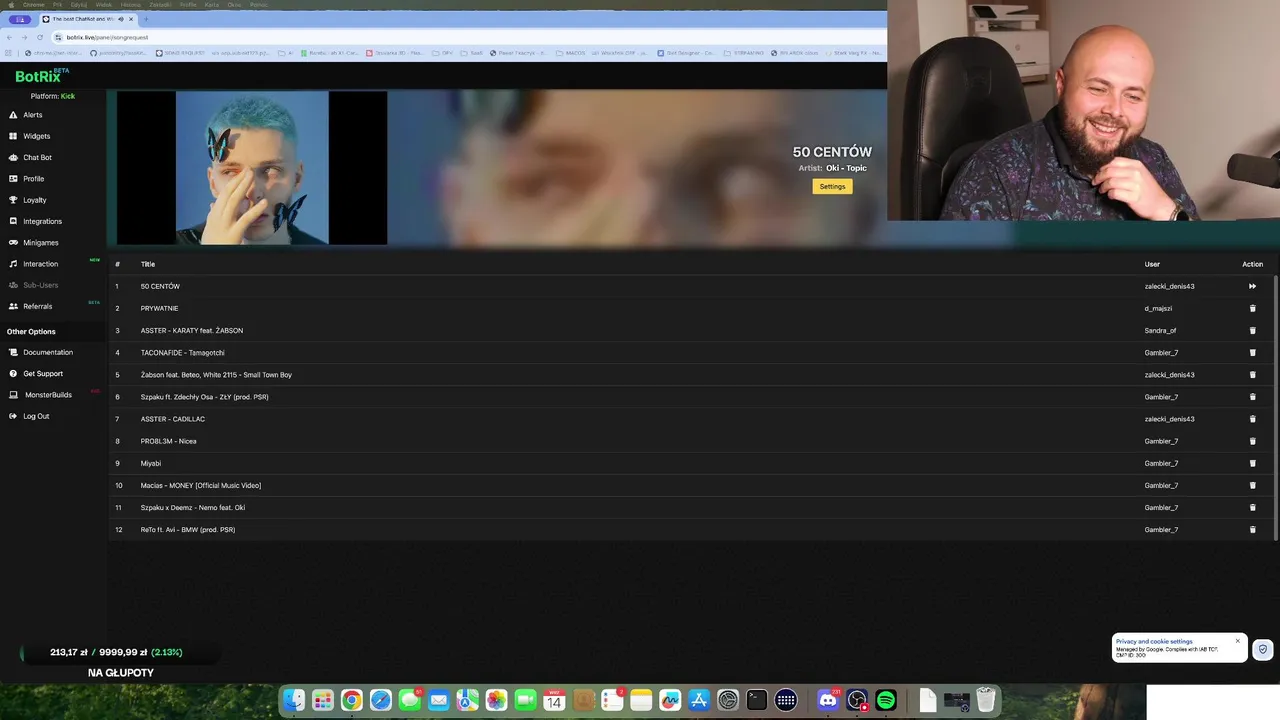Open the Zakładki menu
Image resolution: width=1280 pixels, height=720 pixels.
159,5
